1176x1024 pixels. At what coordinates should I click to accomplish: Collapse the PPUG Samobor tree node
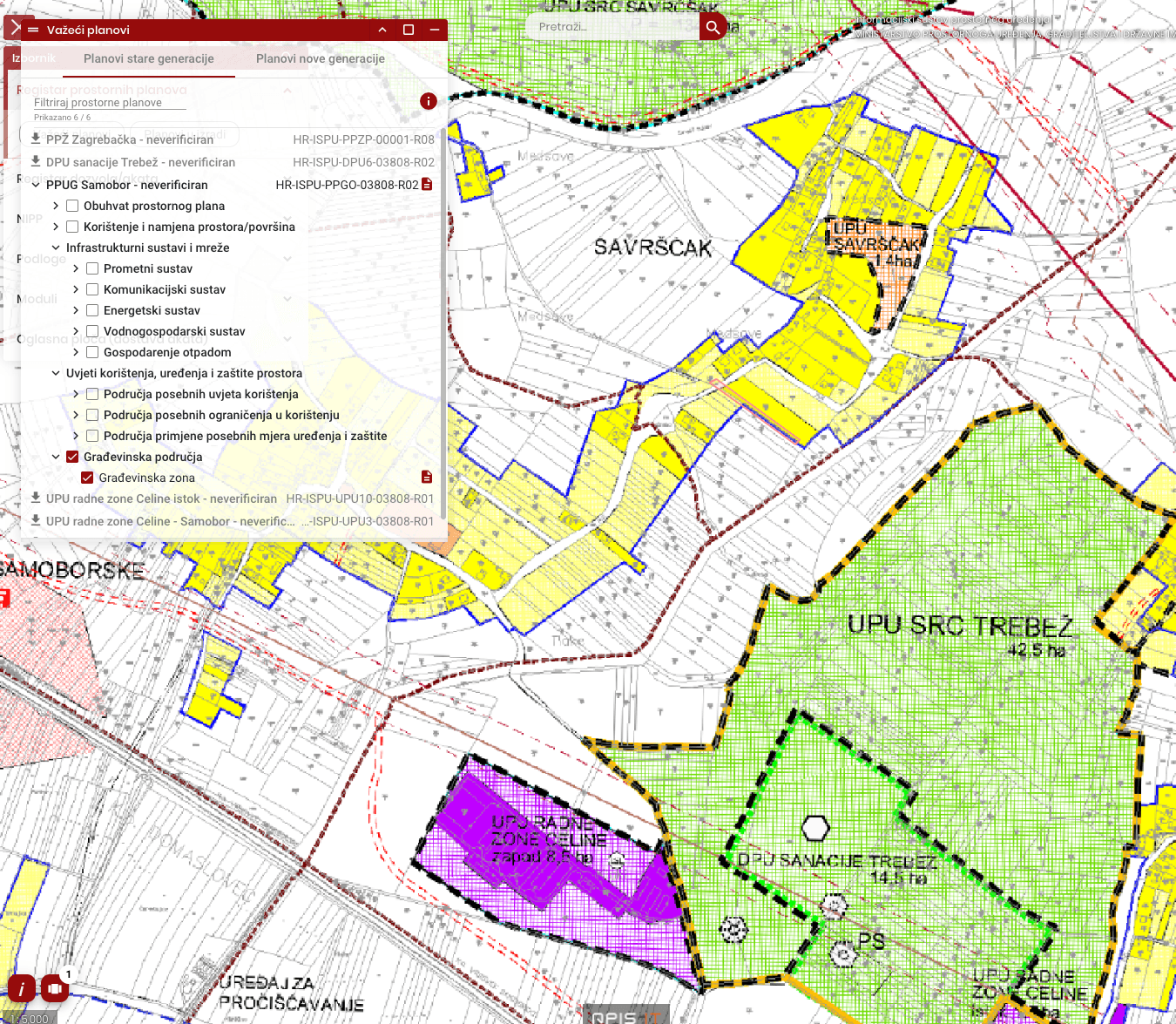36,185
